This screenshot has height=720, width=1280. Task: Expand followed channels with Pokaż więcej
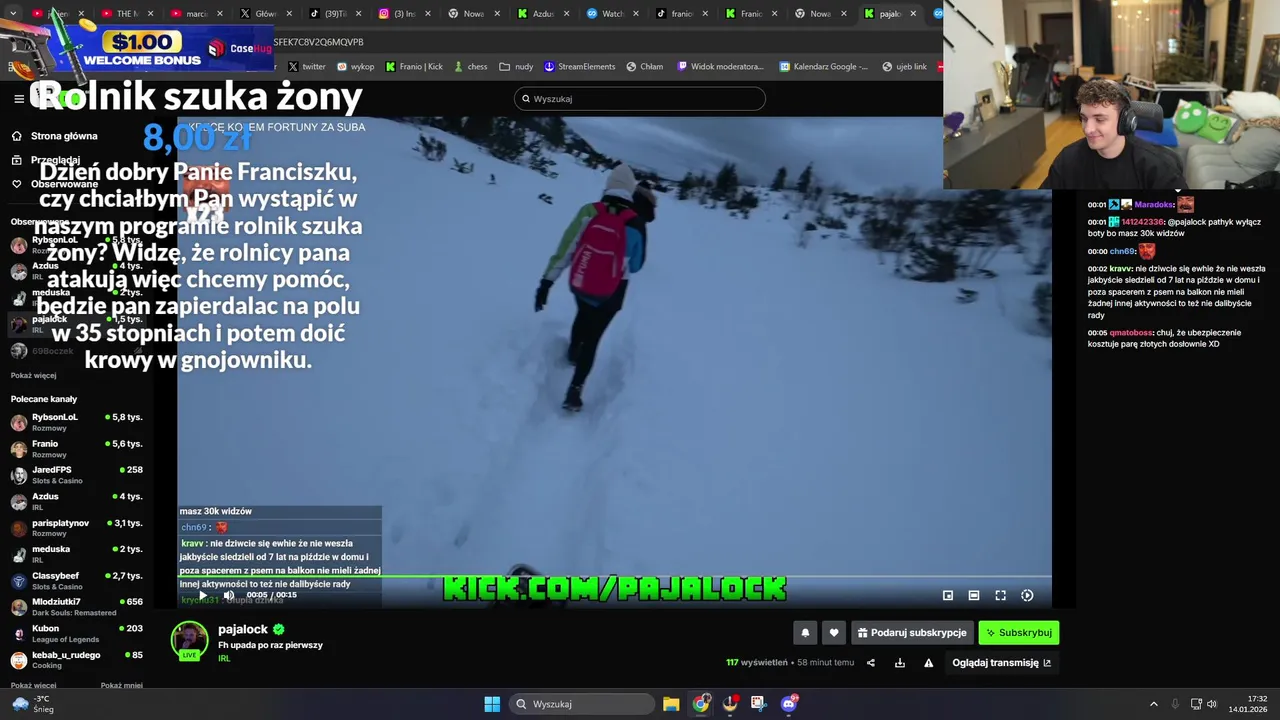(x=34, y=375)
